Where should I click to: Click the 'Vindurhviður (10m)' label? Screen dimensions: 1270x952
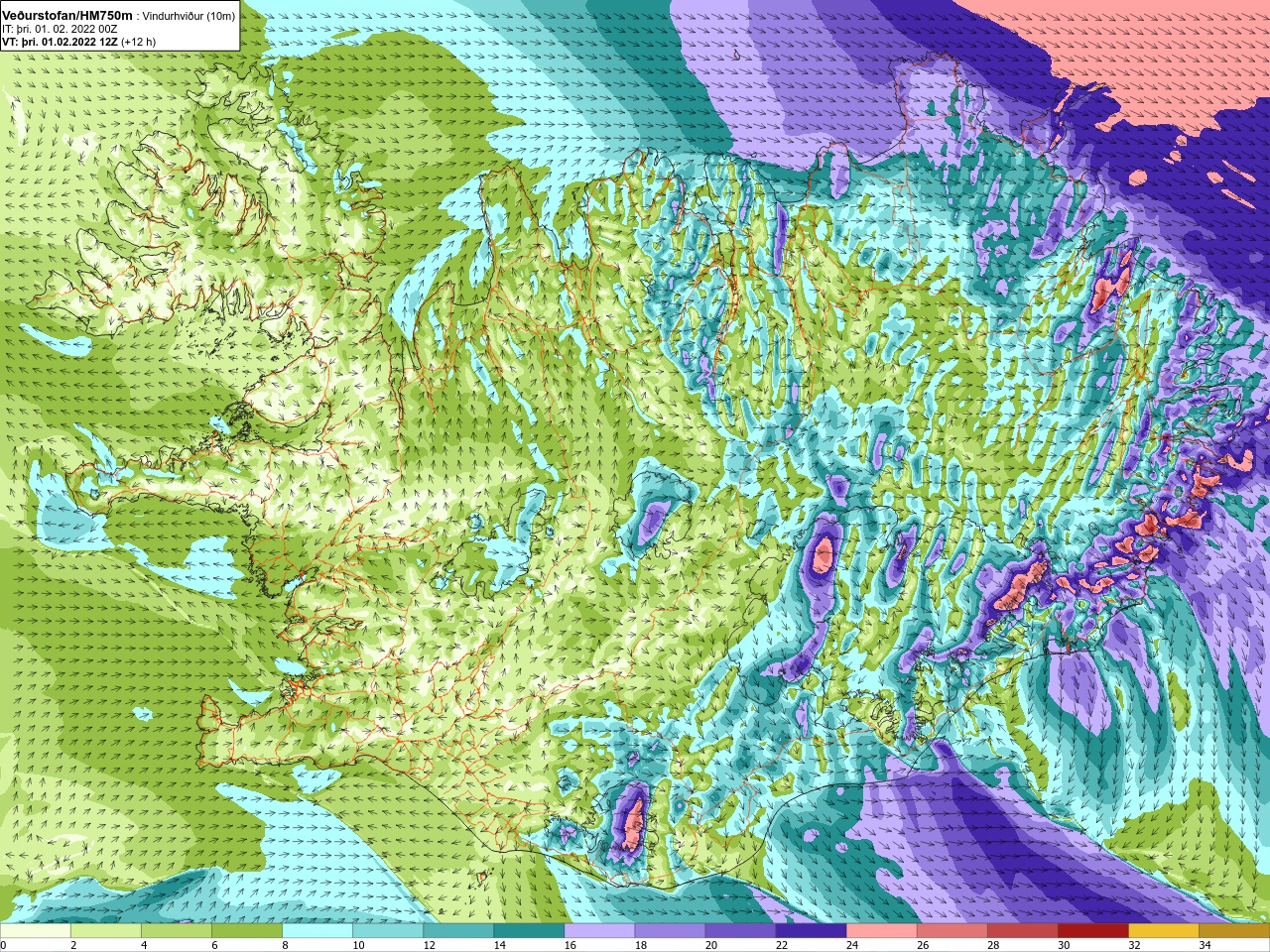click(189, 17)
